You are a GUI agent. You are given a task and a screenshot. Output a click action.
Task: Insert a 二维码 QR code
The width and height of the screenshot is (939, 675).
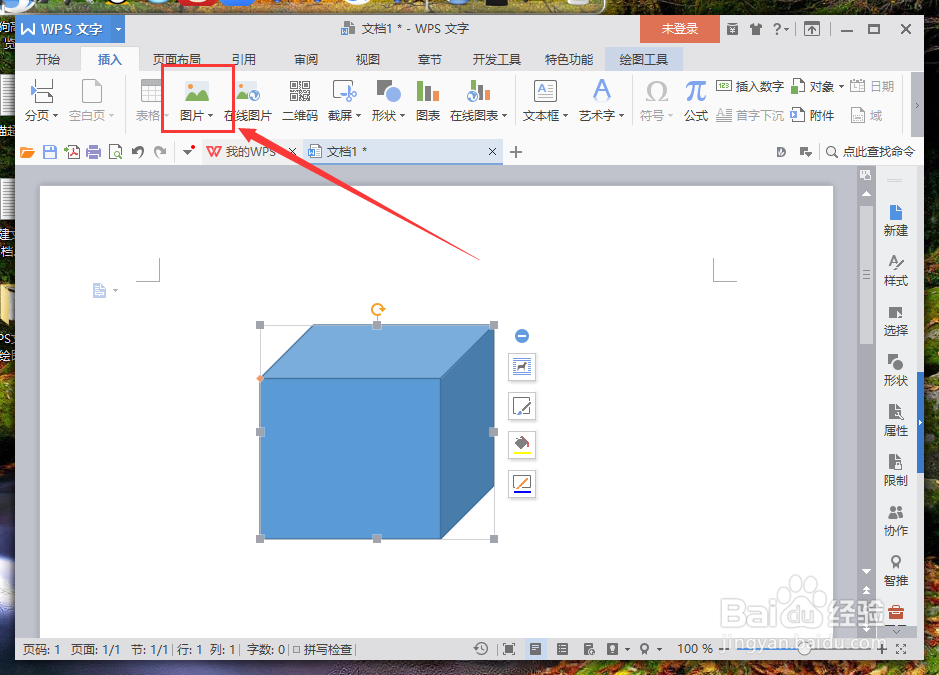point(299,100)
